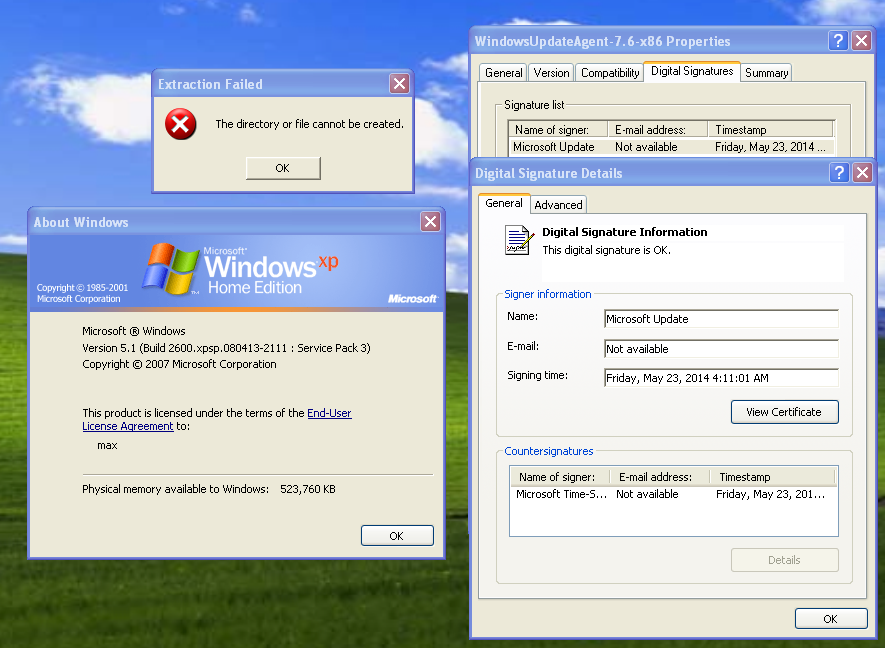Select the Microsoft Time-S... countersignature row

pos(673,494)
